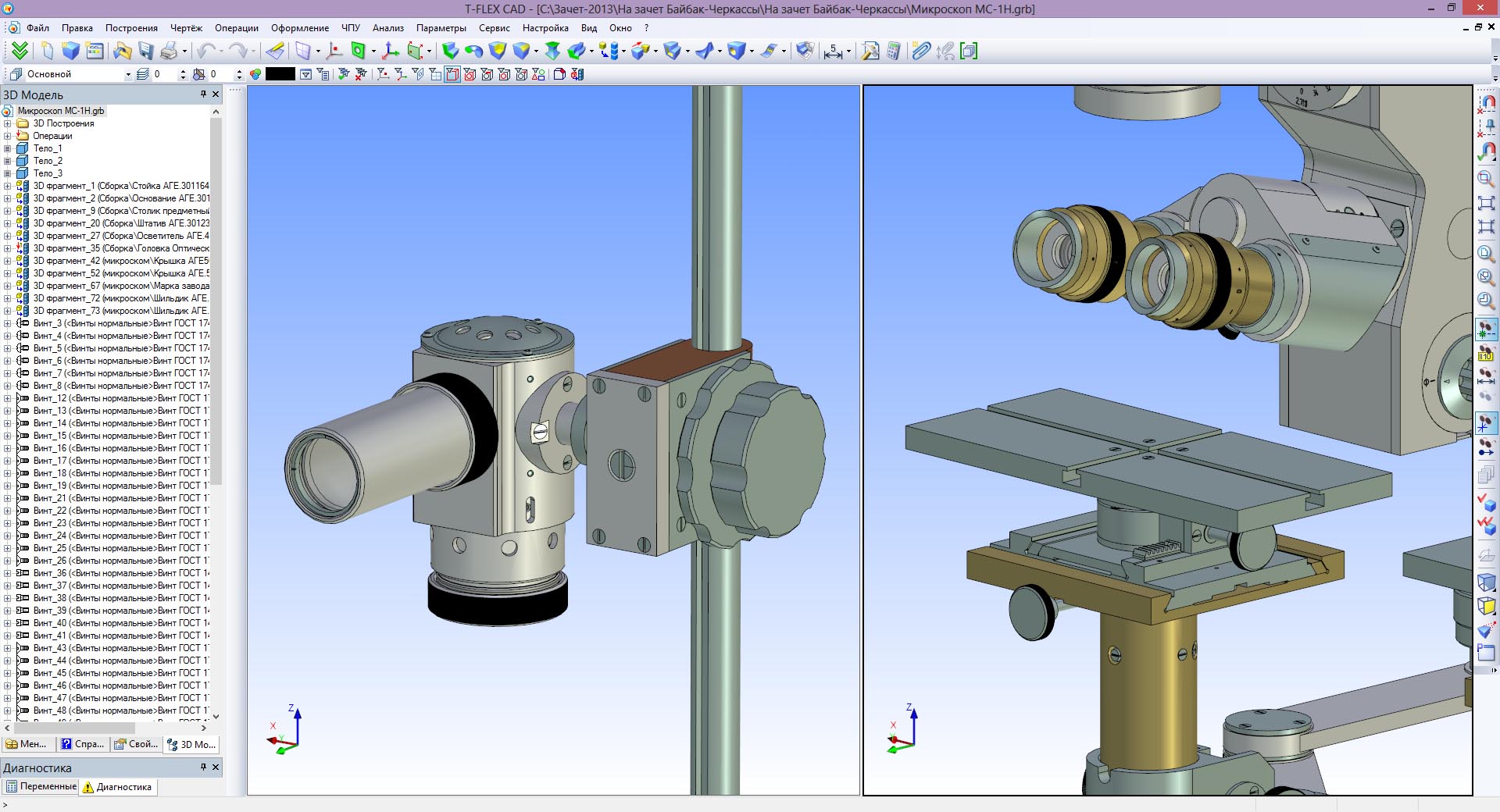This screenshot has height=812, width=1500.
Task: Switch to the Свой... panel tab
Action: coord(137,744)
